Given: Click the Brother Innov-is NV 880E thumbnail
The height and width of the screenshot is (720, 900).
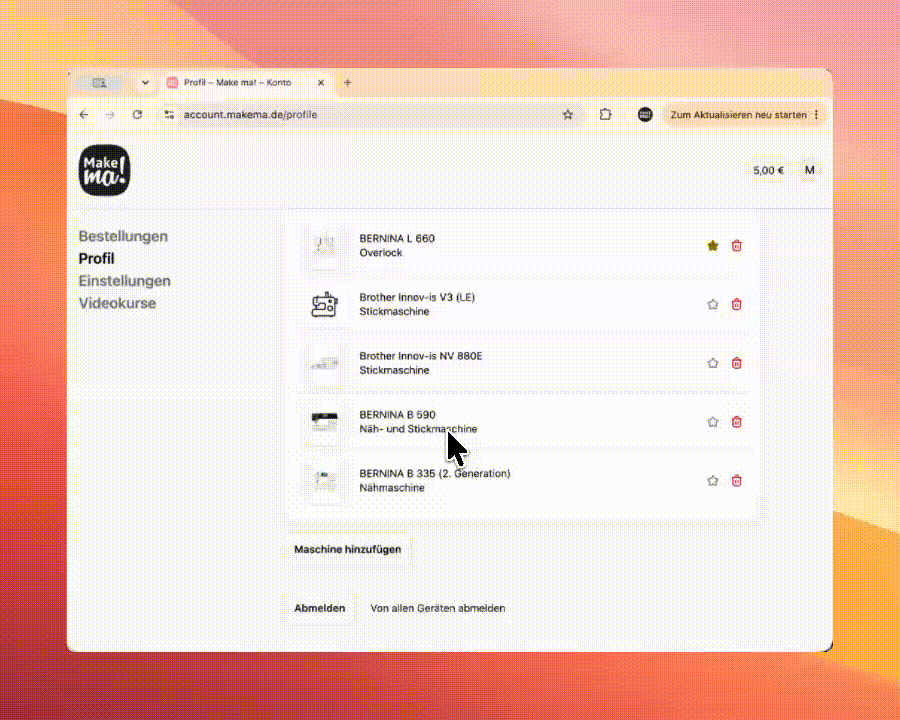Looking at the screenshot, I should point(325,363).
